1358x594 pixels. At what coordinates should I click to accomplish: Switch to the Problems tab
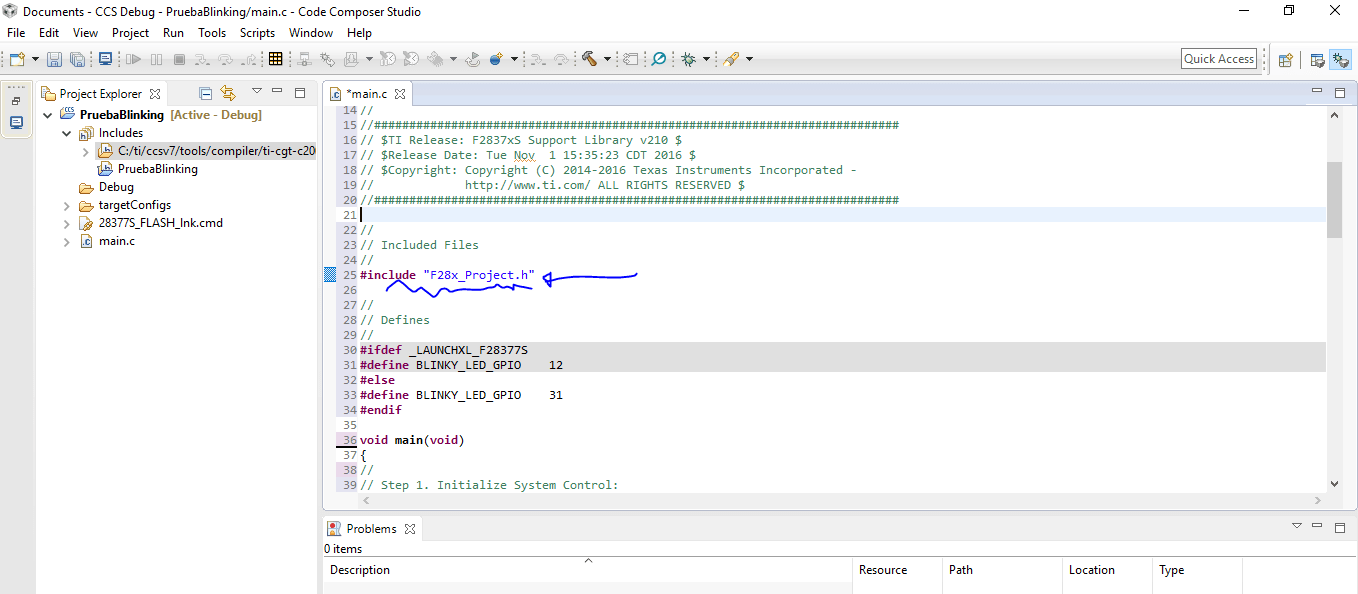371,528
